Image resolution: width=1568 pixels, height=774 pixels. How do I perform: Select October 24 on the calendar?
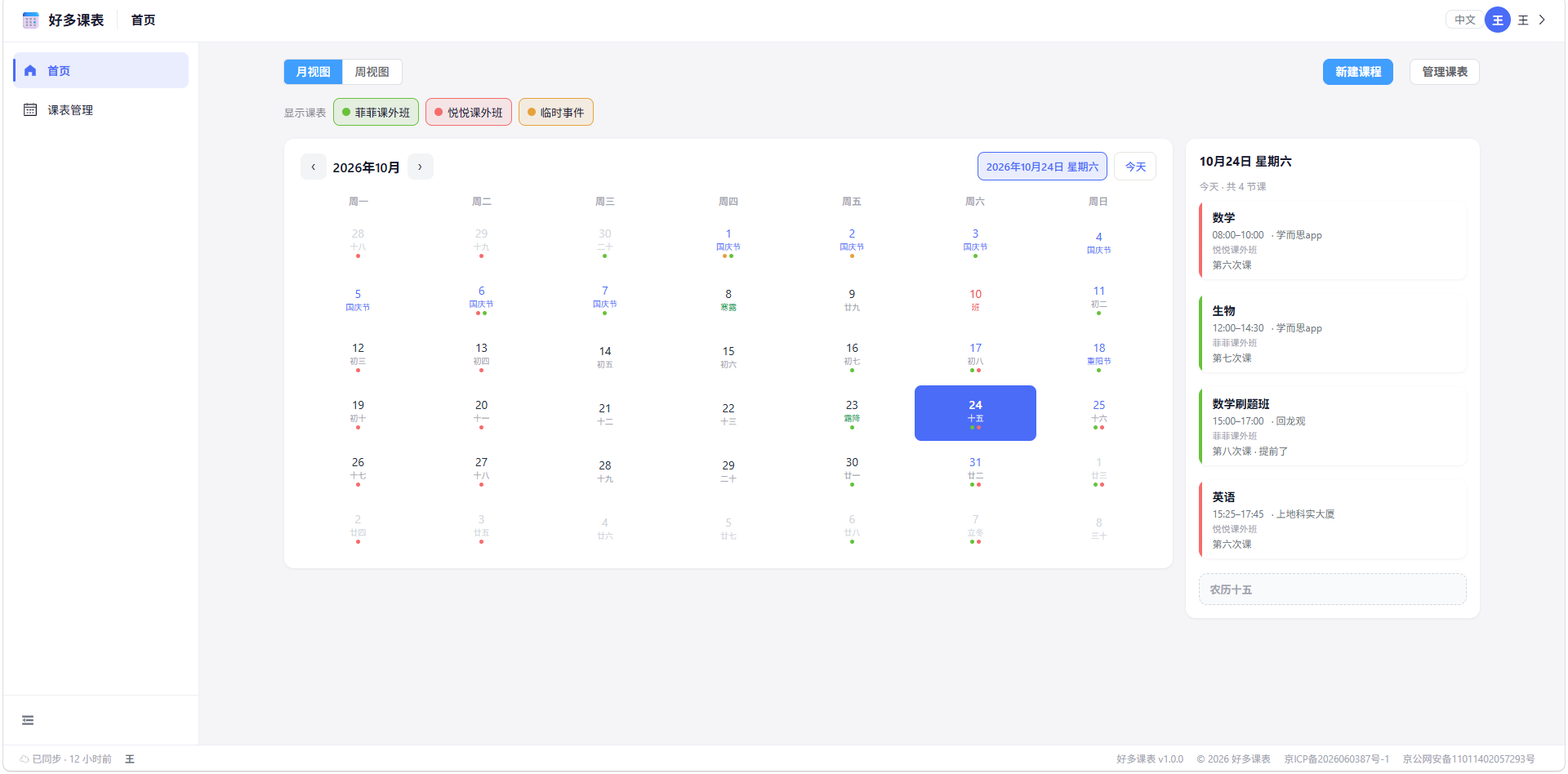[x=975, y=413]
